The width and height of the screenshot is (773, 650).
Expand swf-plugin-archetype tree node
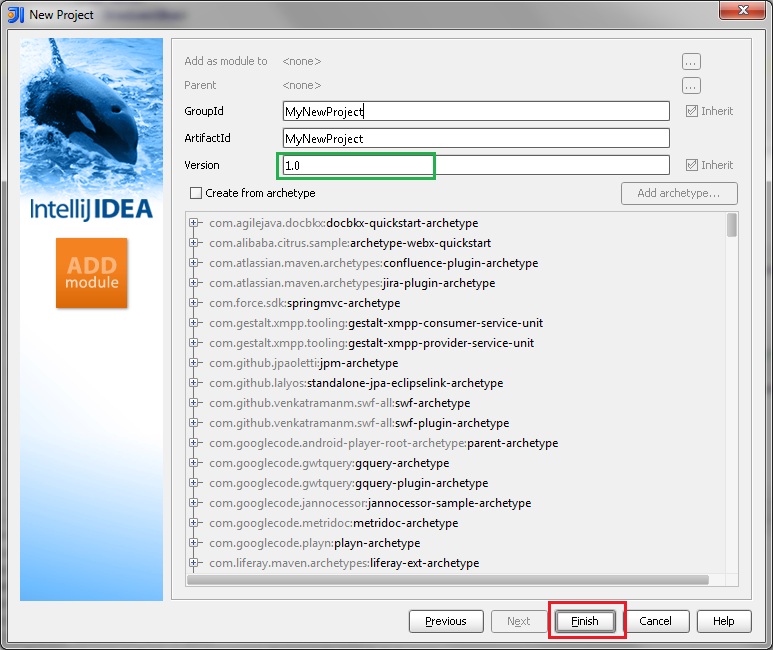click(193, 423)
